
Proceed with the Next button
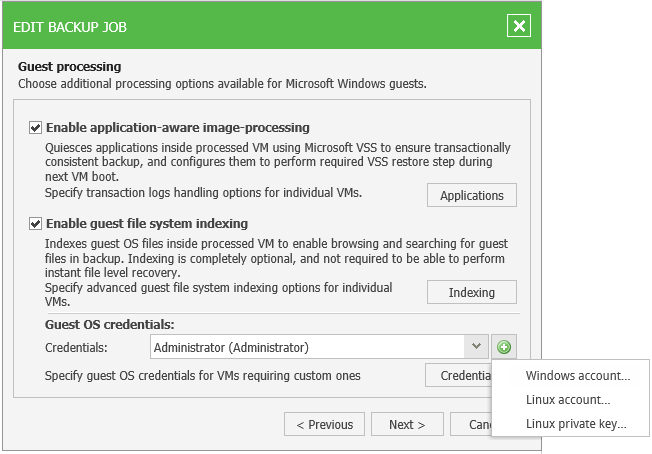[x=407, y=424]
